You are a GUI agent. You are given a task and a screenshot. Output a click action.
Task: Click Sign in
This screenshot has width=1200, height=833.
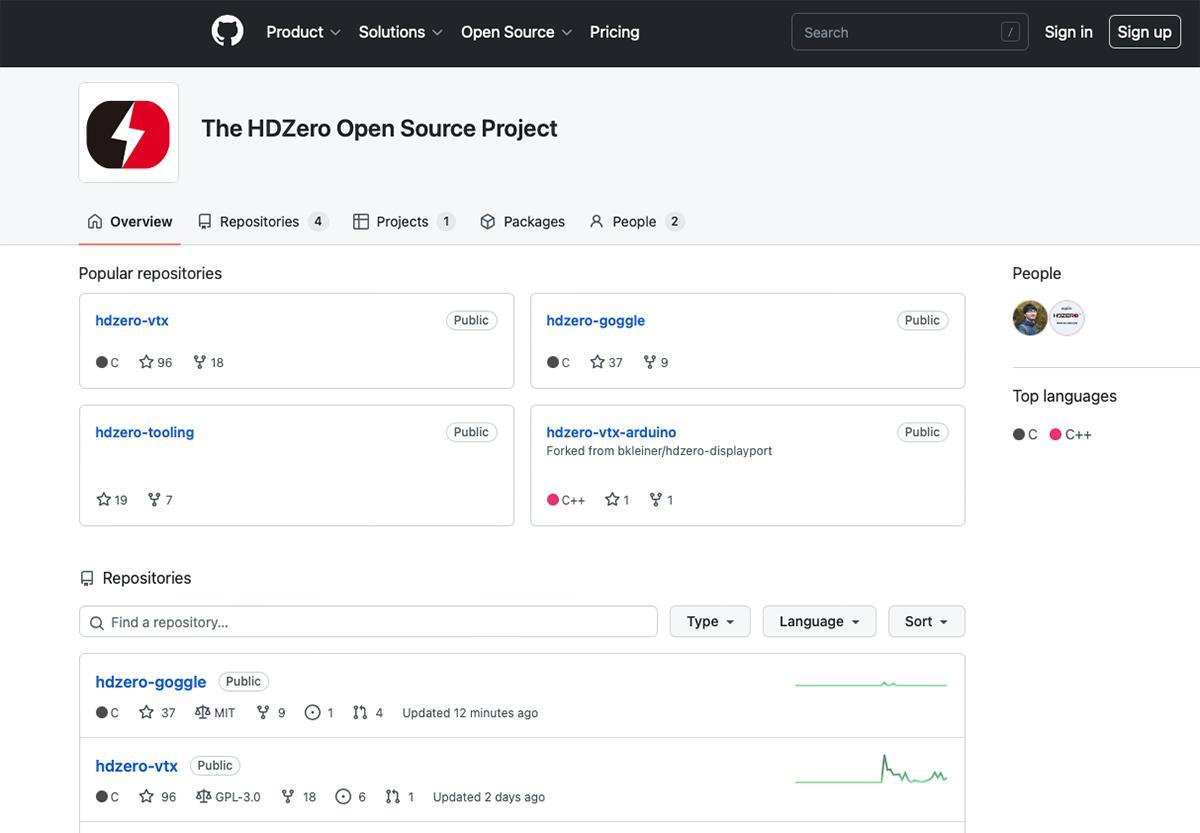click(1069, 32)
